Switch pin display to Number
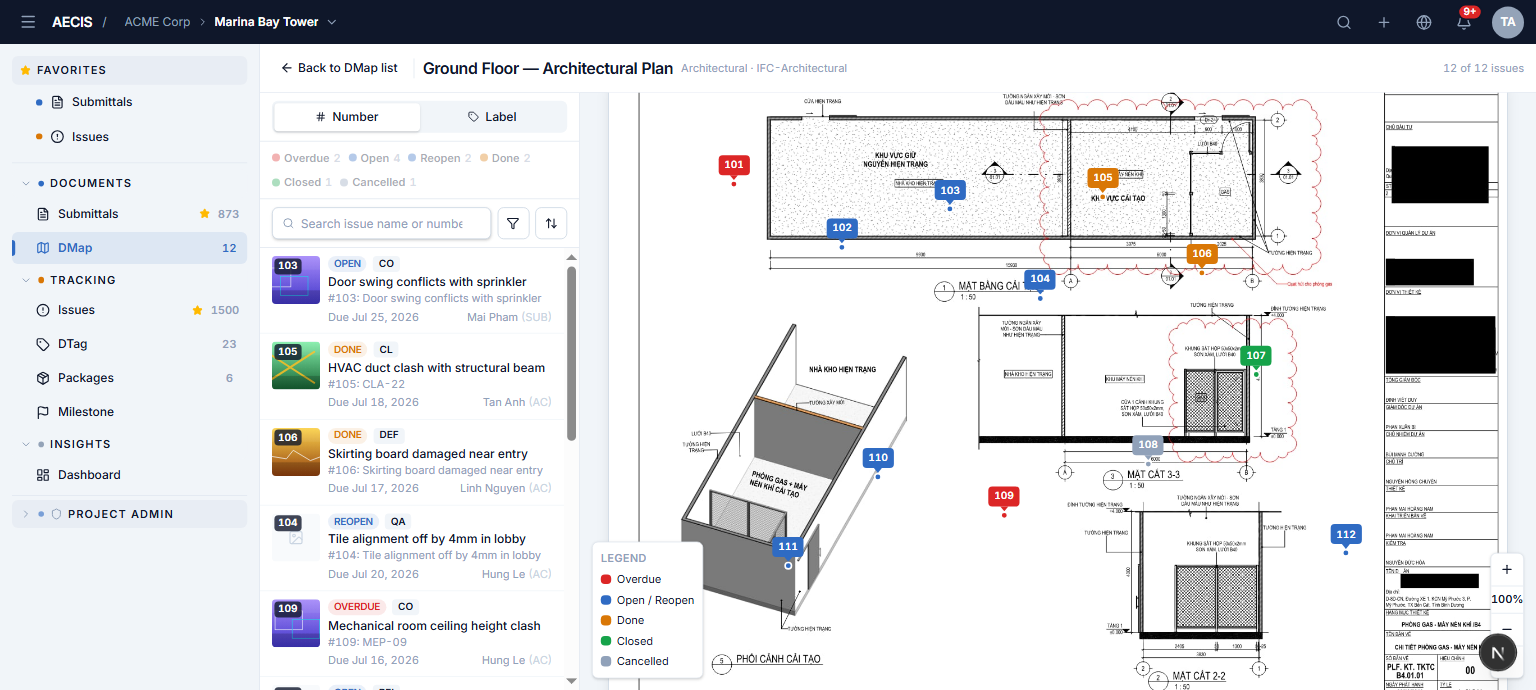 point(347,117)
